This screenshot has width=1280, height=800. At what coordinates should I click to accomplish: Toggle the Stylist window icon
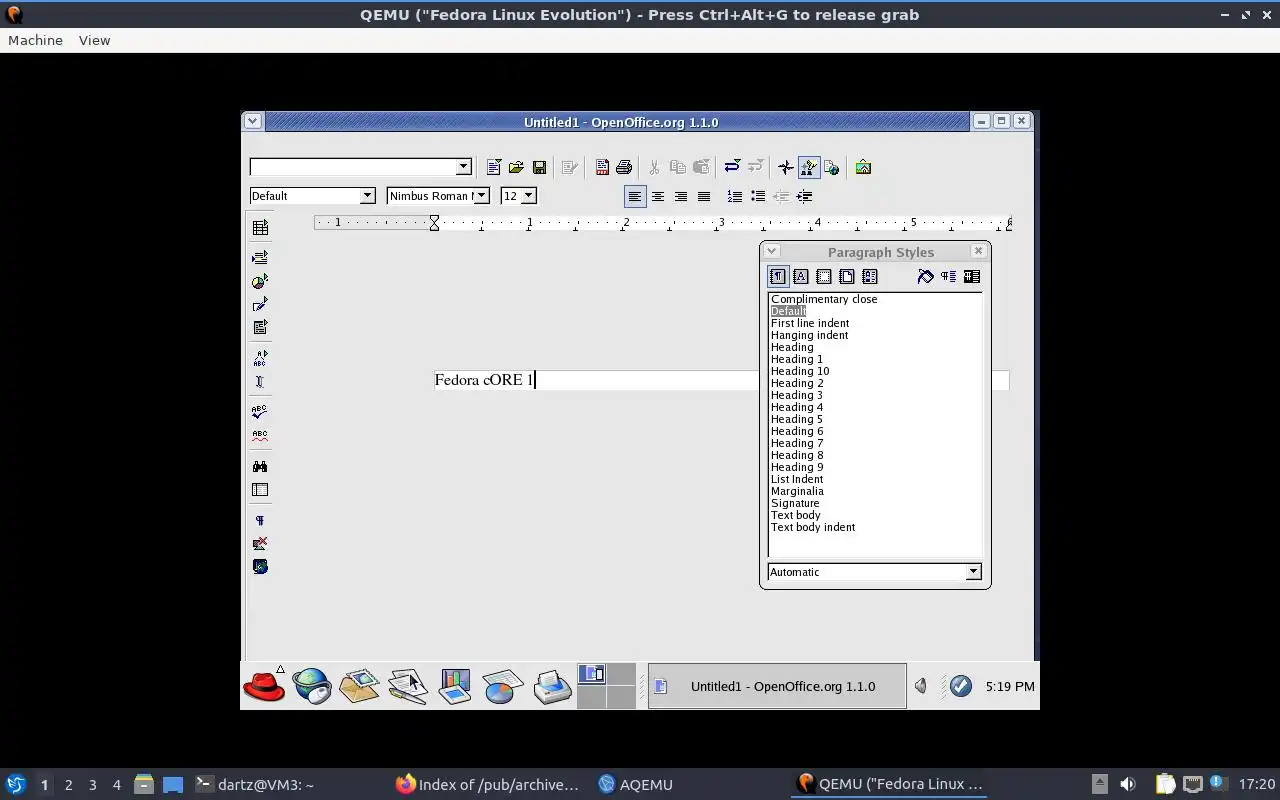click(x=809, y=167)
